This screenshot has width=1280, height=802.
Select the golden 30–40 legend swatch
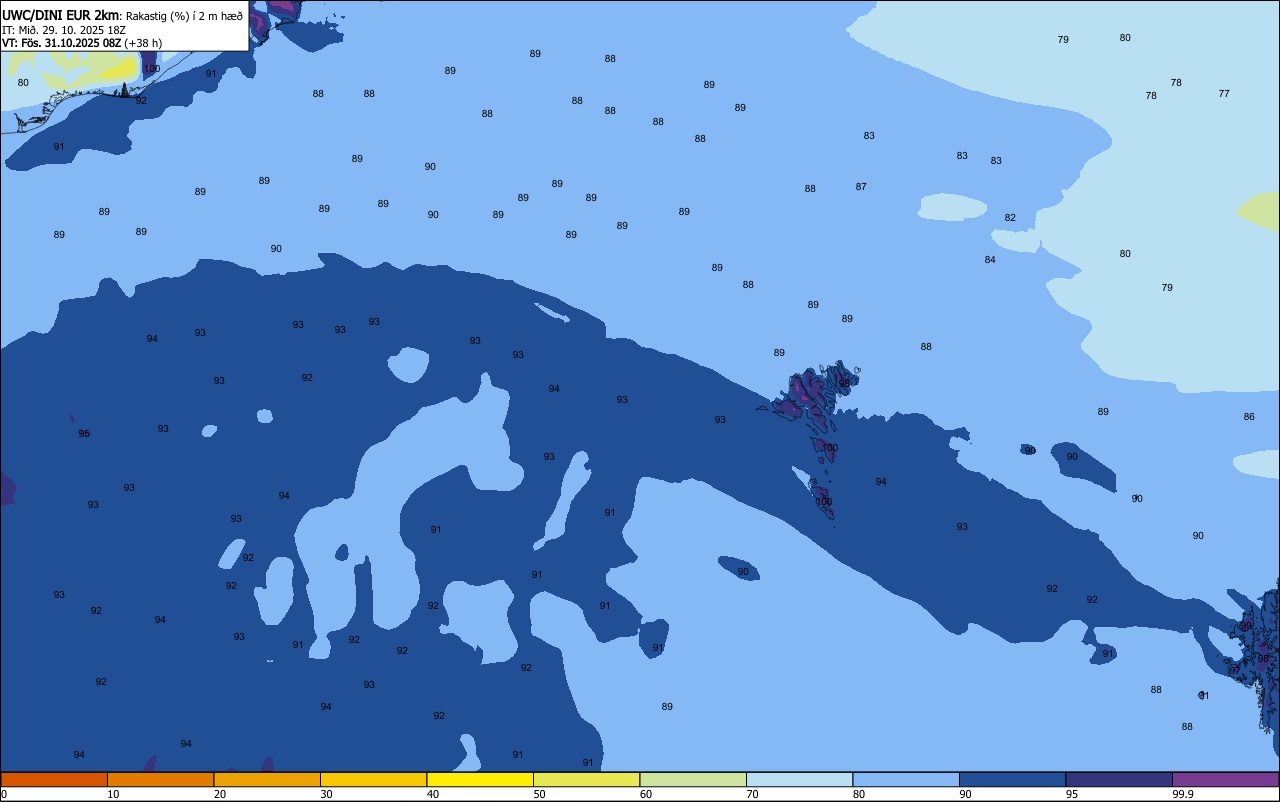click(x=373, y=779)
